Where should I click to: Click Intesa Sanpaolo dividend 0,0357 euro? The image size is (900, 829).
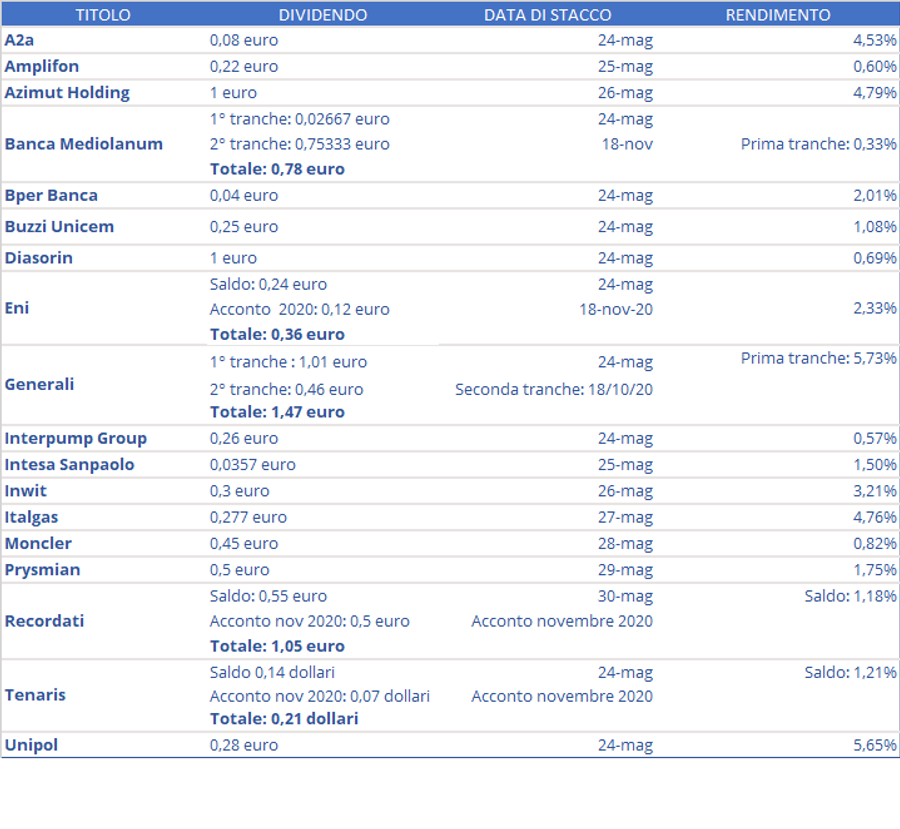pos(253,465)
